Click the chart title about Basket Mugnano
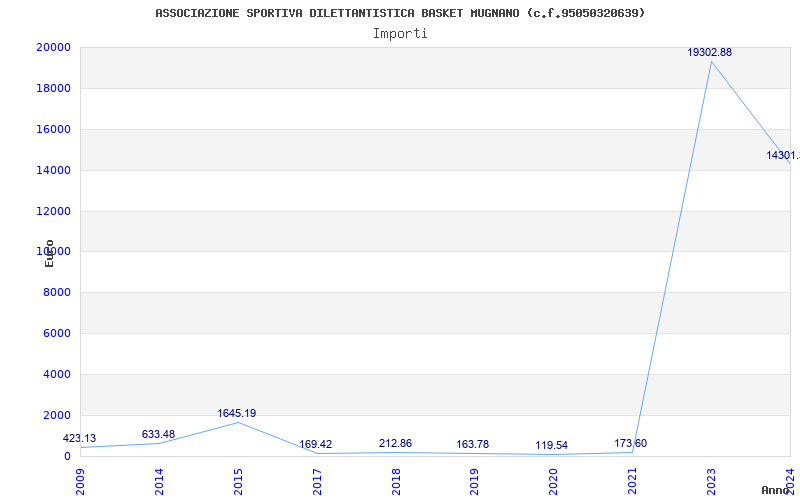The height and width of the screenshot is (500, 800). (x=400, y=13)
